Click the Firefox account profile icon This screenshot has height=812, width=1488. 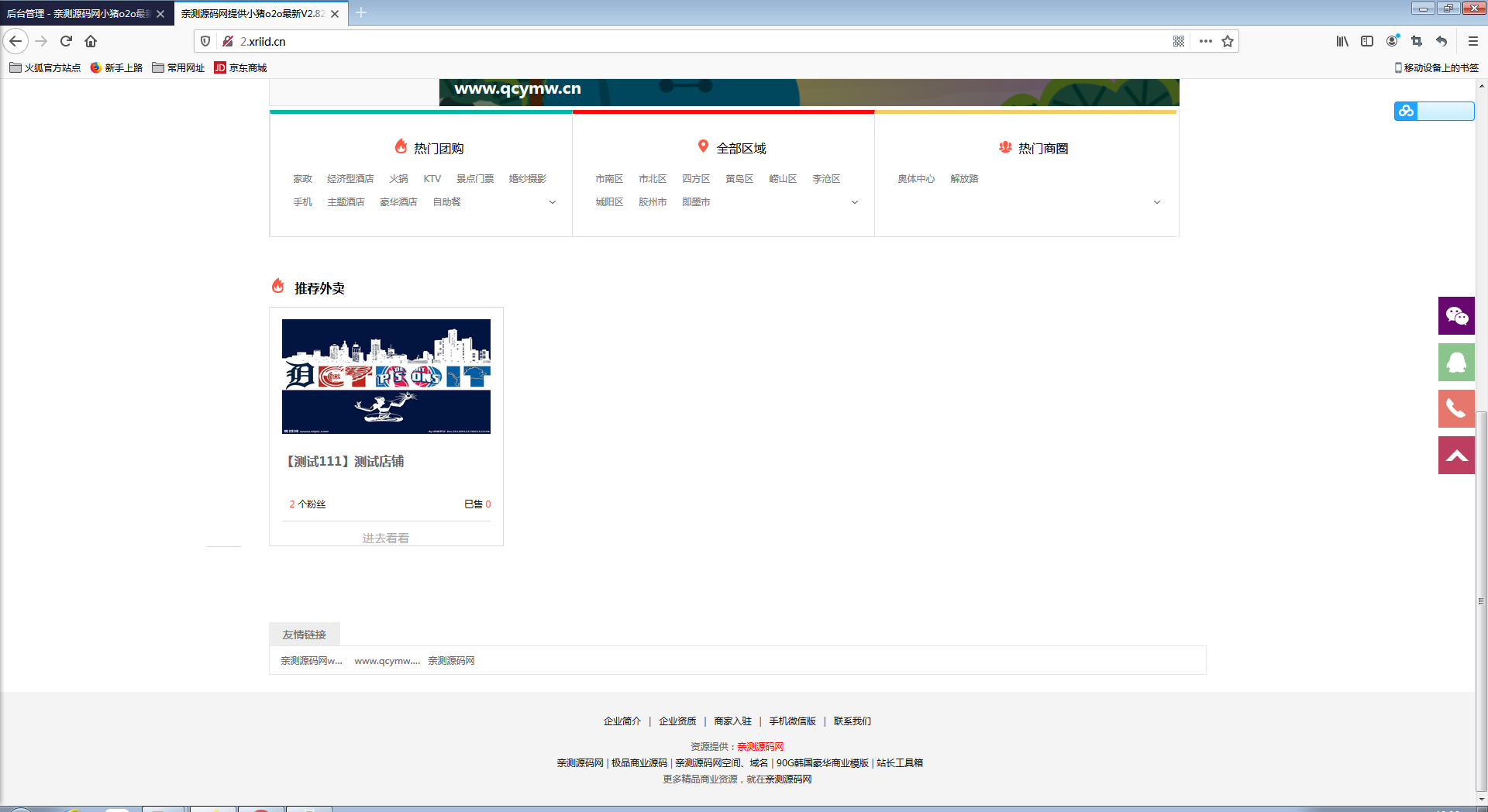point(1391,41)
